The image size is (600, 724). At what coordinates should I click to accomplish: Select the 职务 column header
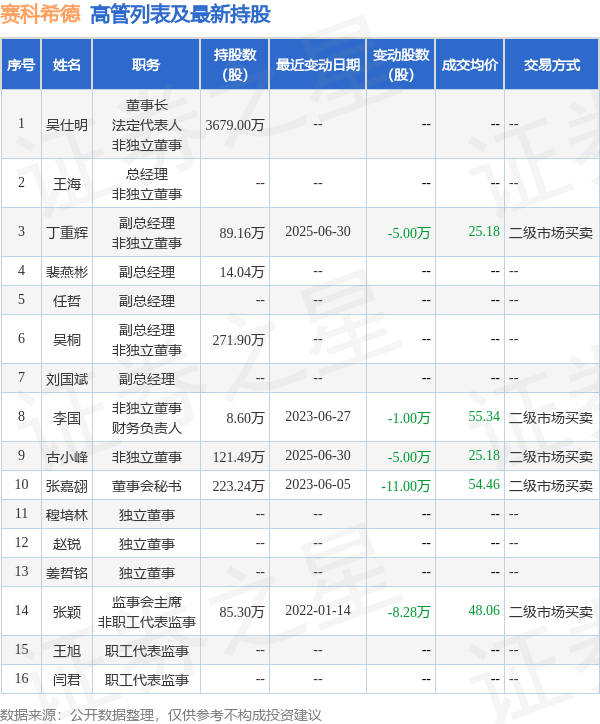(146, 65)
